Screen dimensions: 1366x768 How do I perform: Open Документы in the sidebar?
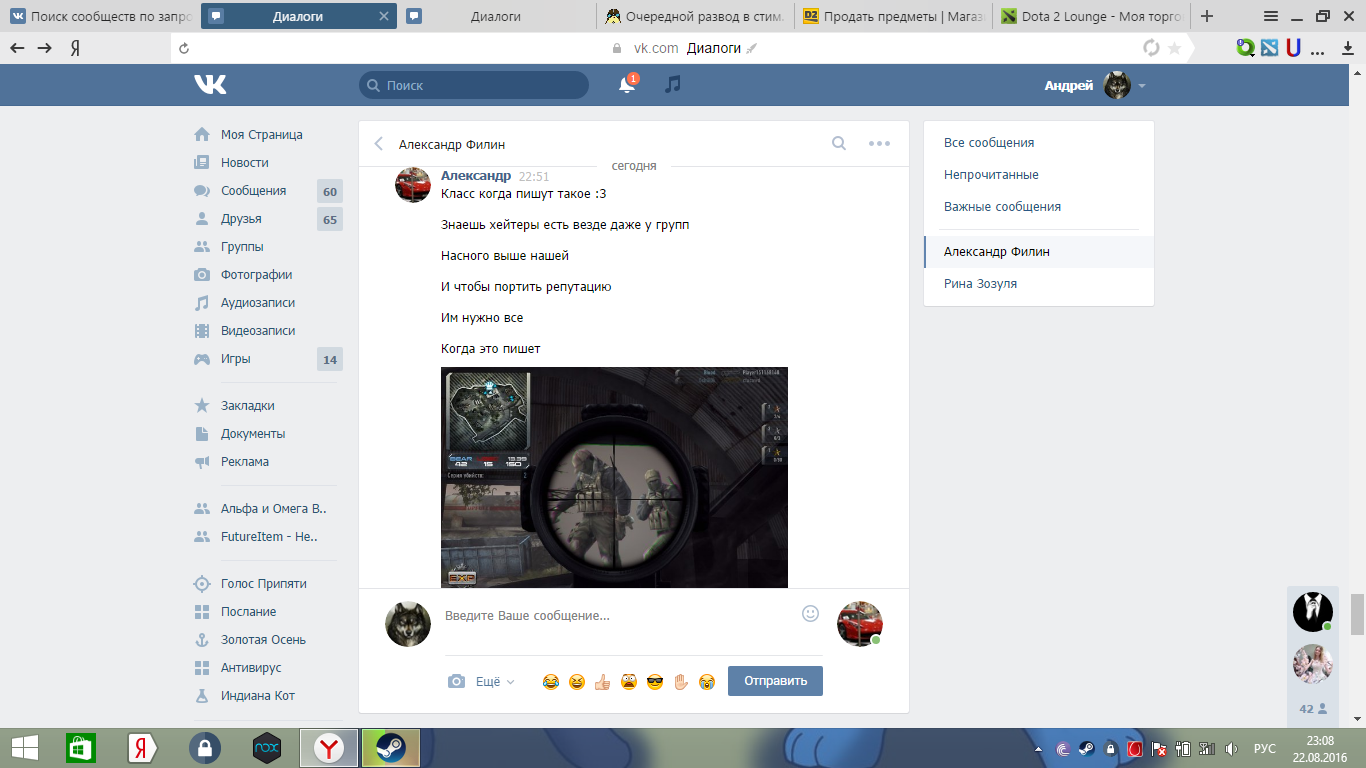tap(253, 434)
